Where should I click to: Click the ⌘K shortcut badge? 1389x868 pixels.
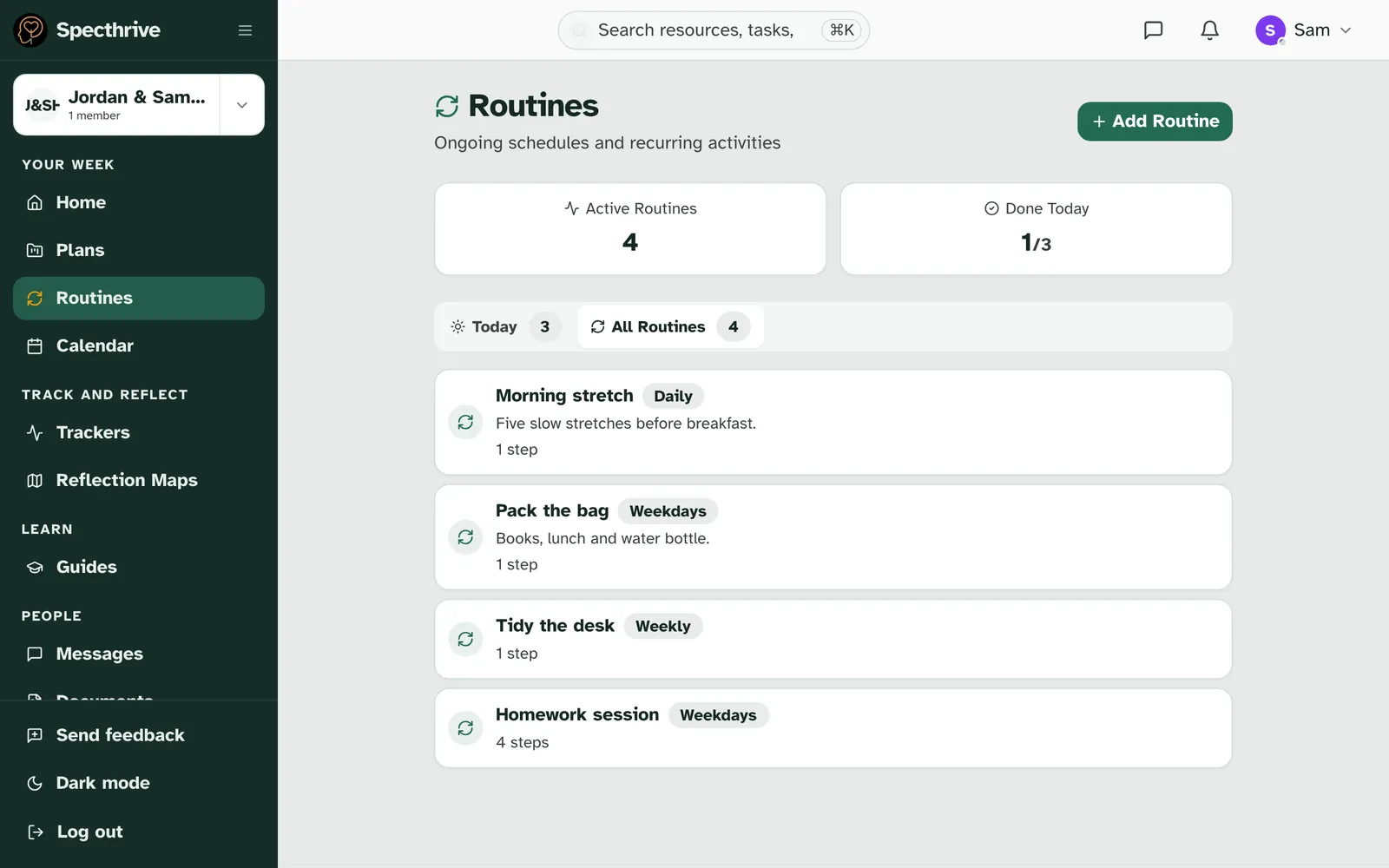click(841, 30)
